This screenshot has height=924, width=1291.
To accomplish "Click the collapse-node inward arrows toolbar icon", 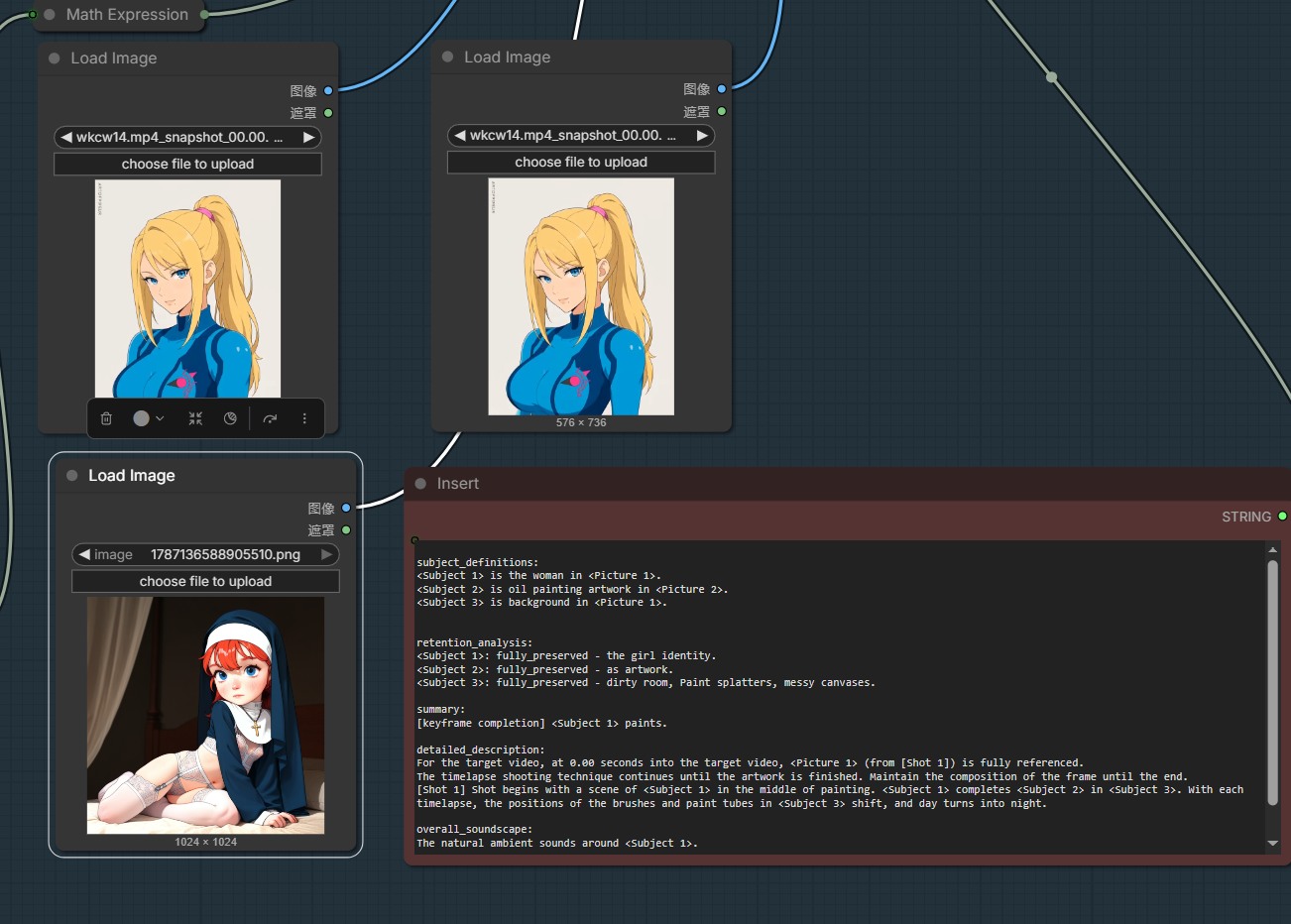I will (x=195, y=418).
